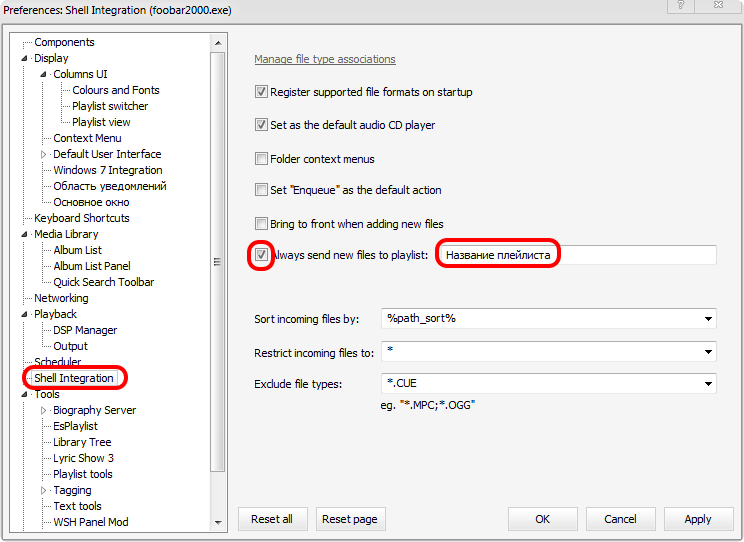Select Playlist view under Columns UI
This screenshot has width=744, height=542.
(x=101, y=122)
